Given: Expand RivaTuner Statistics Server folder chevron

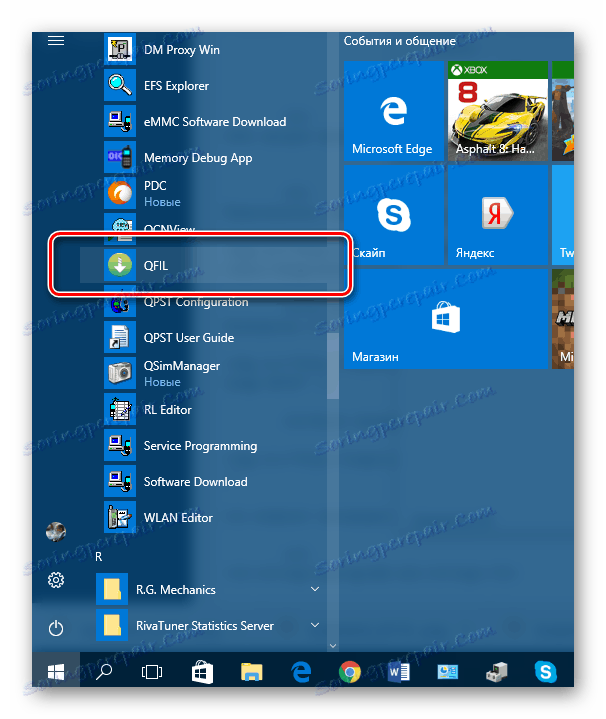Looking at the screenshot, I should [315, 625].
